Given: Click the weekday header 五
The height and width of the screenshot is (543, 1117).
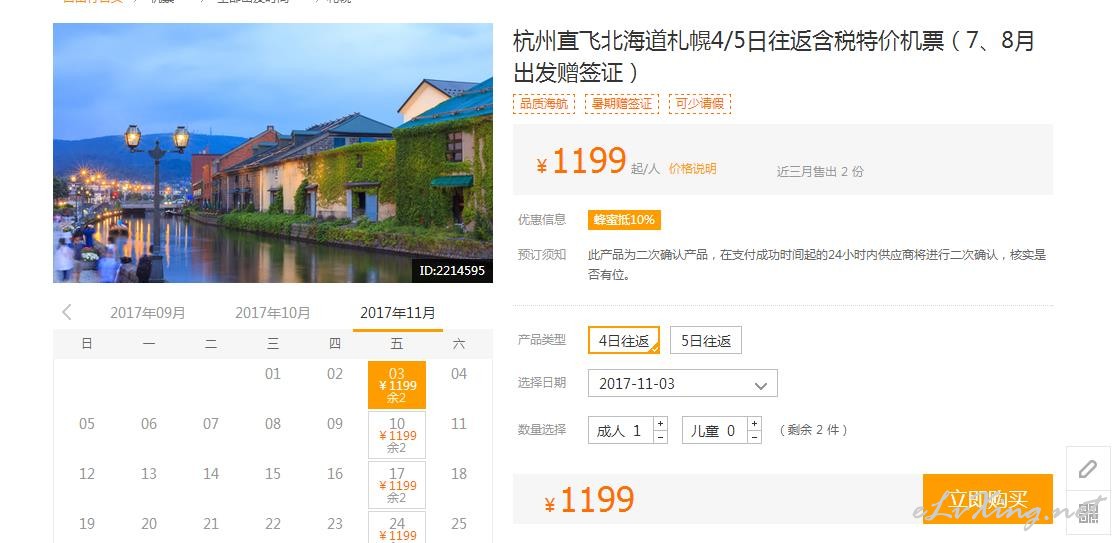Looking at the screenshot, I should (397, 344).
